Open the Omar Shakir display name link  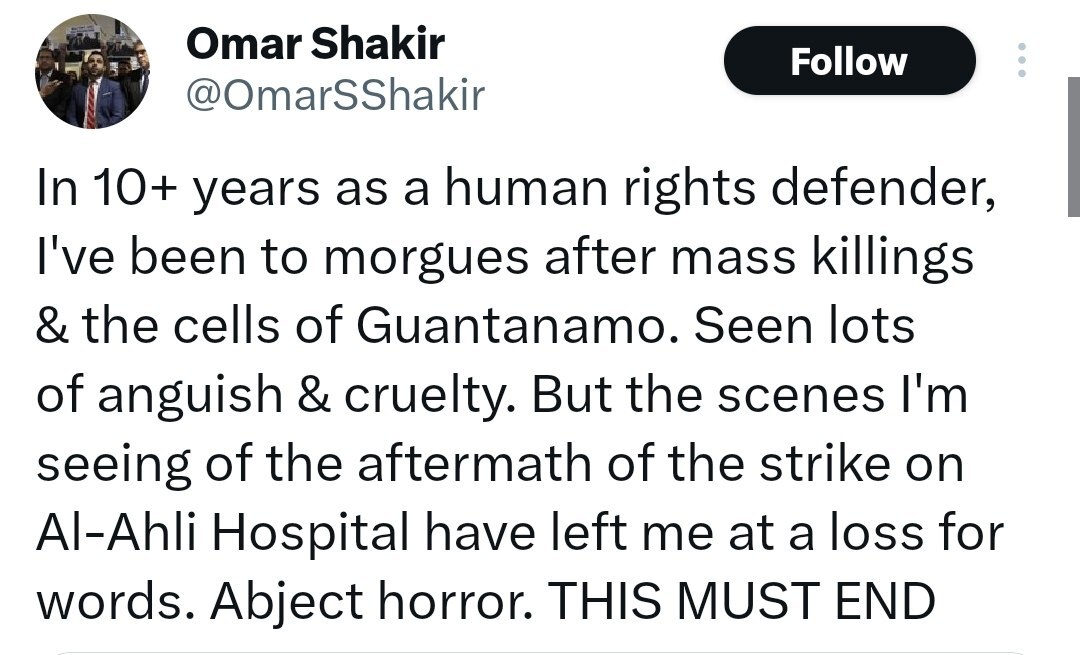pos(315,43)
